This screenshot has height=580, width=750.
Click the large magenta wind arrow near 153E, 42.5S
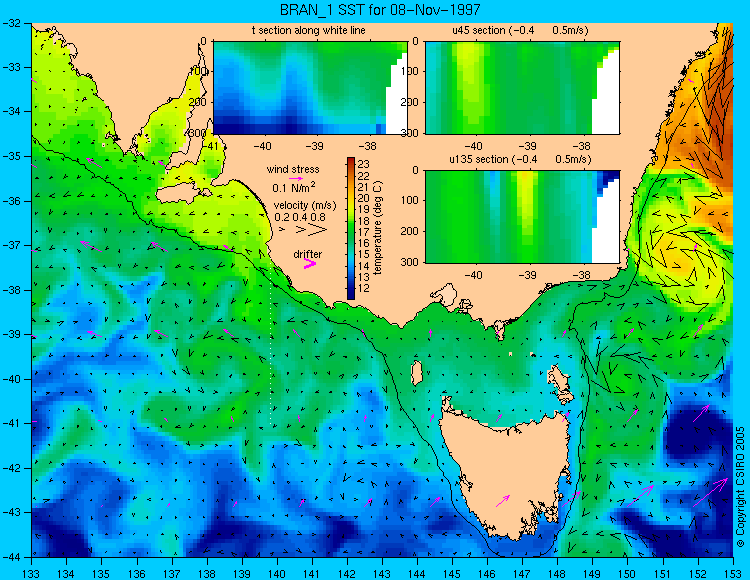tap(711, 492)
